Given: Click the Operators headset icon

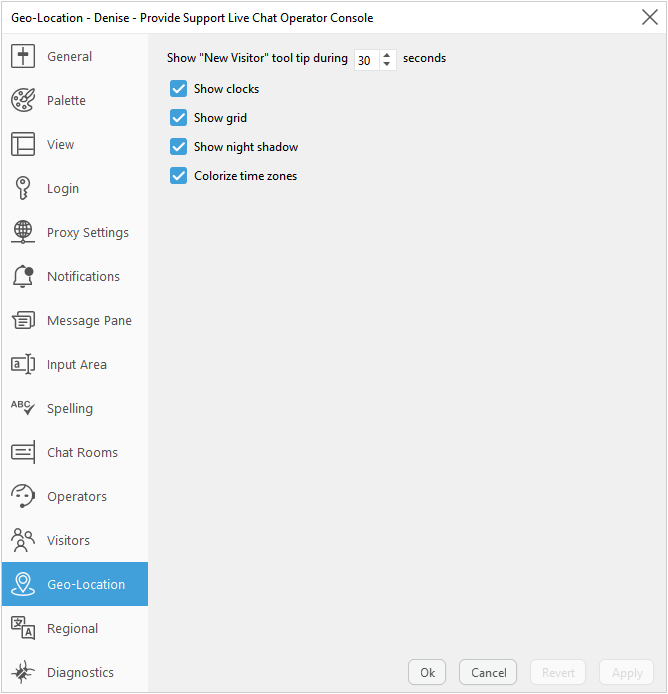Looking at the screenshot, I should coord(23,497).
